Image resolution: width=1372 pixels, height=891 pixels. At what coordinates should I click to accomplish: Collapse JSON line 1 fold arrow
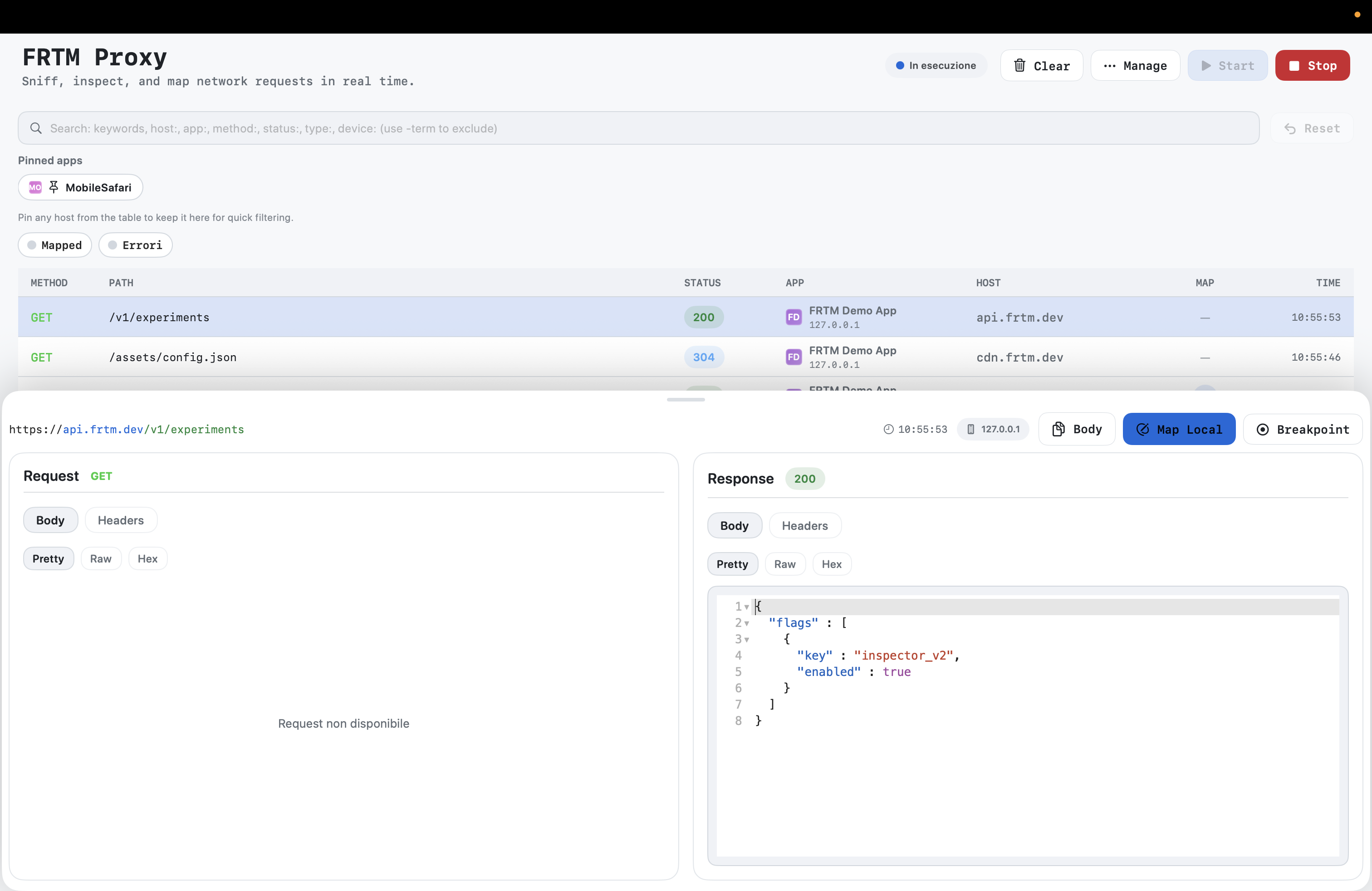click(746, 607)
